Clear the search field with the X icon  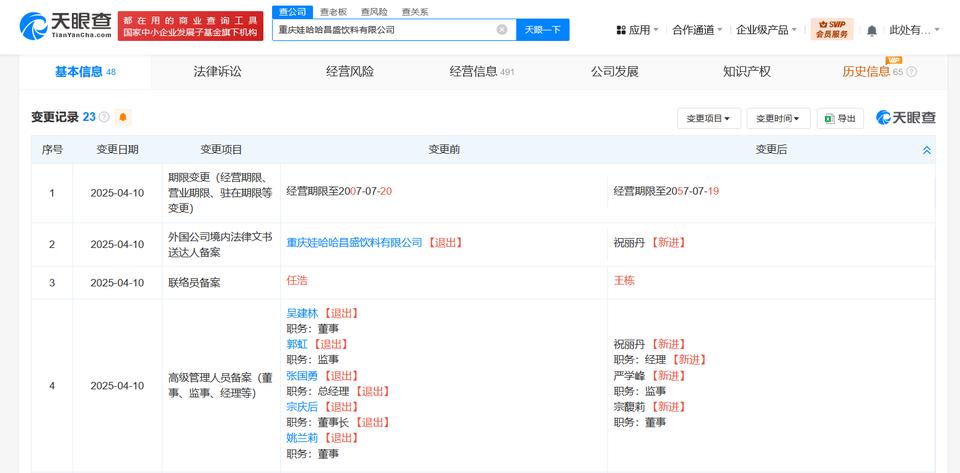(x=501, y=29)
